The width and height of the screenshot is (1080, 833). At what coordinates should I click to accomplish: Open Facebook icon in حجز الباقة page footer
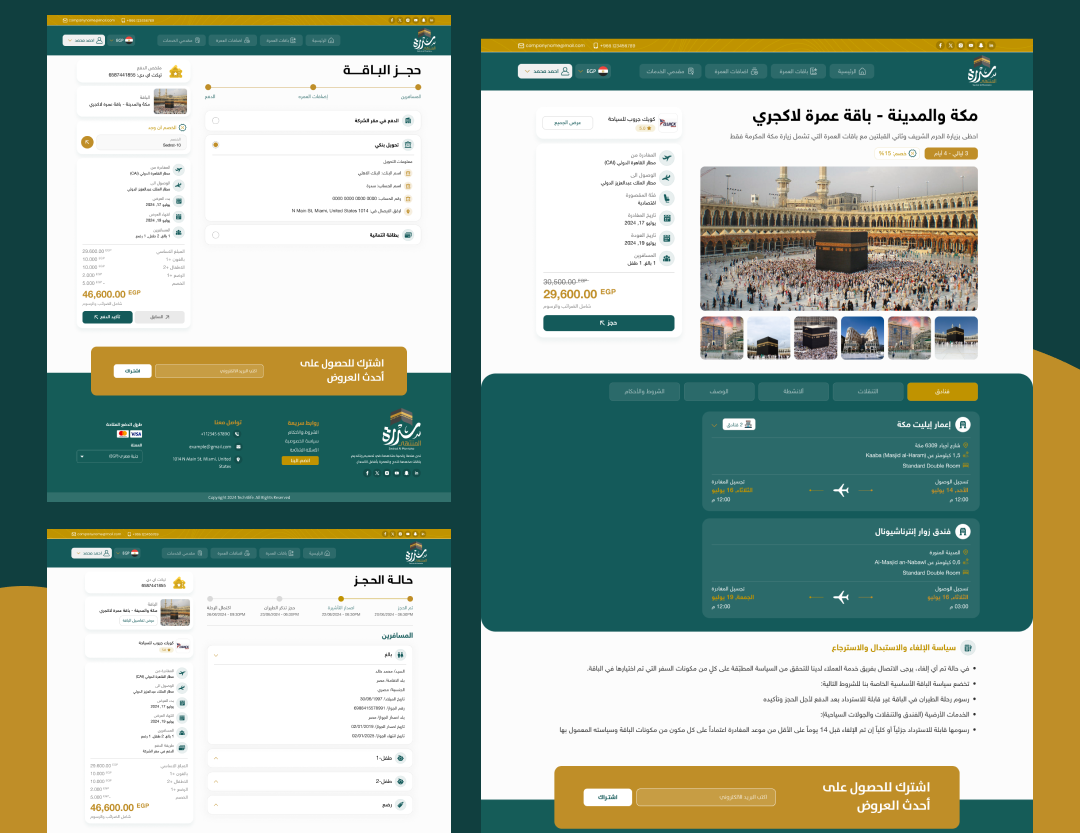(367, 473)
